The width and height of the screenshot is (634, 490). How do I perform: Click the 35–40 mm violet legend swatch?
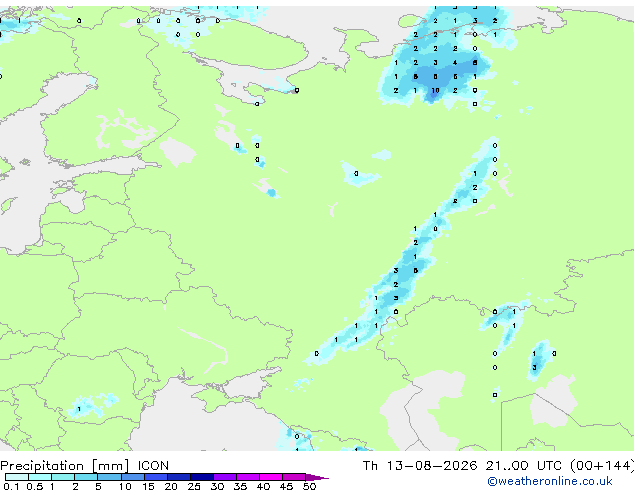(247, 477)
